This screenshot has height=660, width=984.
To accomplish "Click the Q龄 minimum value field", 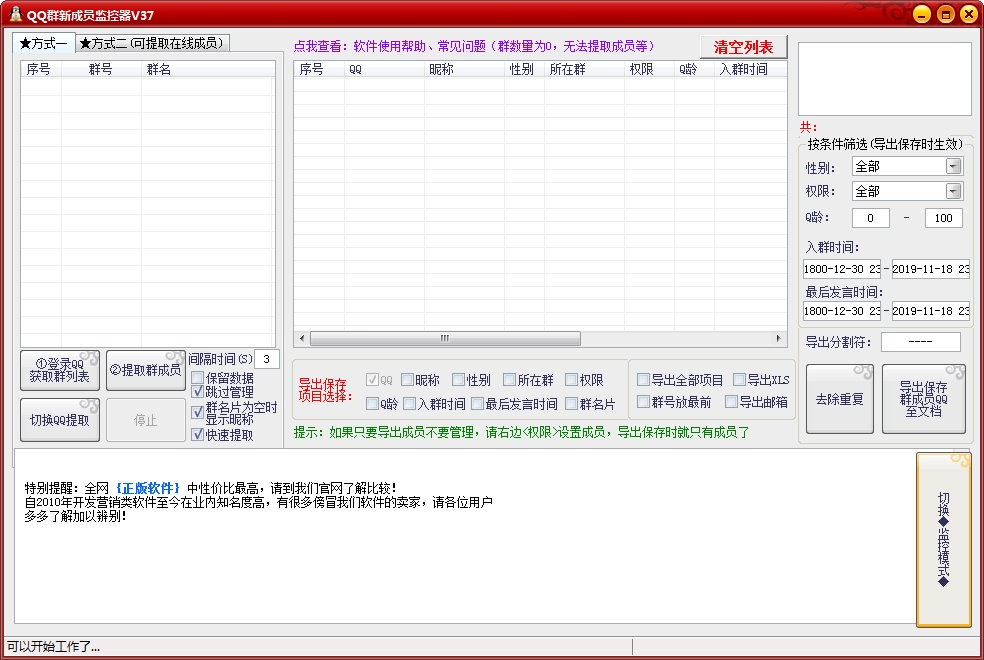I will point(870,218).
